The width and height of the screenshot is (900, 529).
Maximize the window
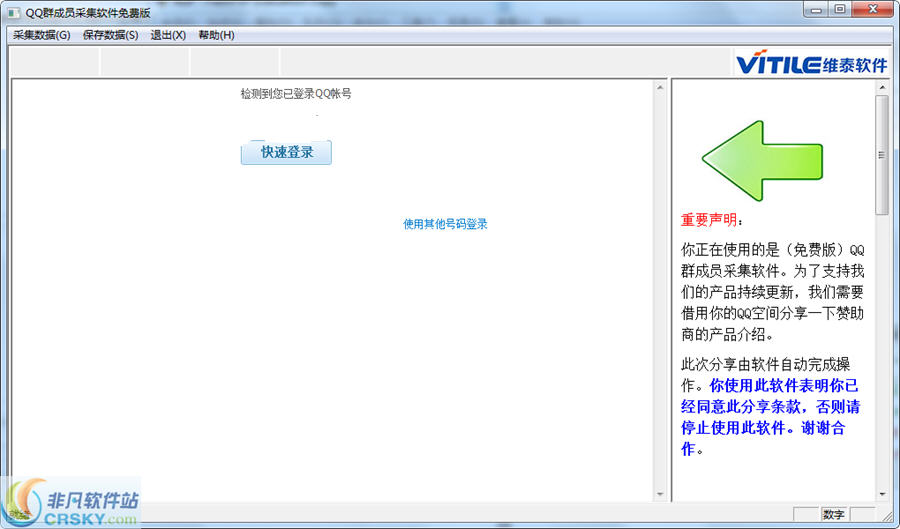pos(840,10)
